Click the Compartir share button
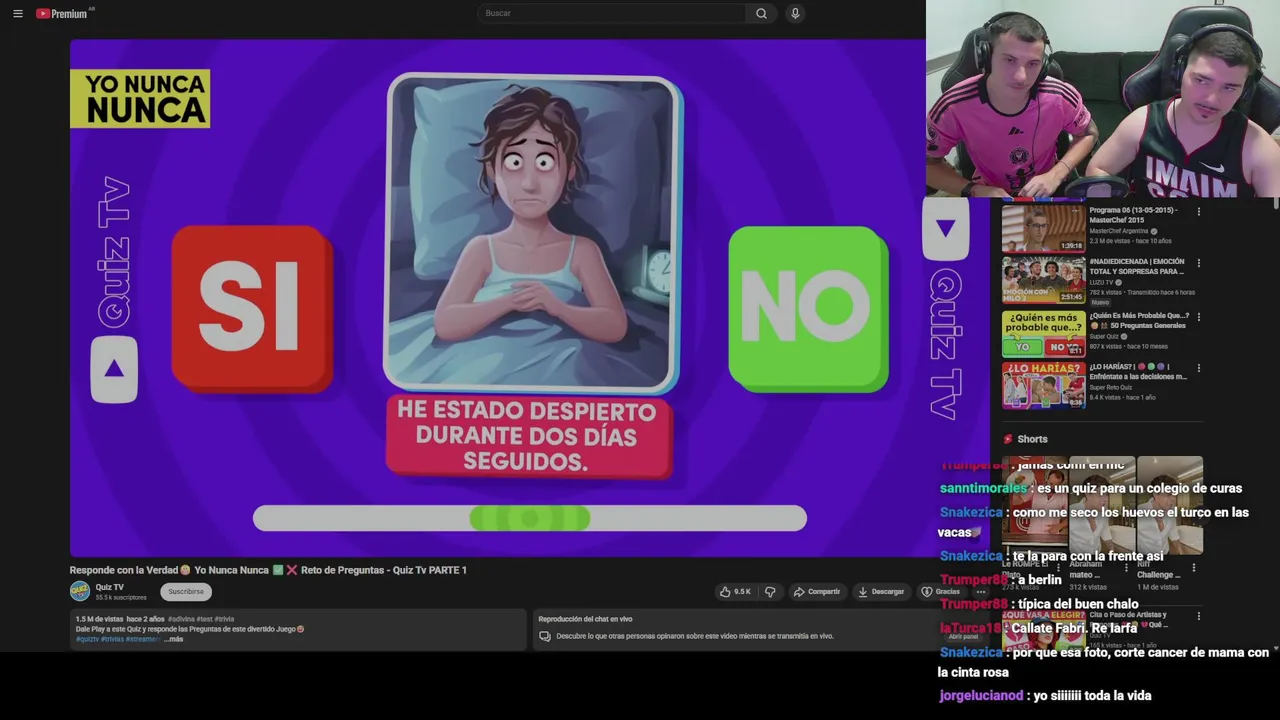Viewport: 1280px width, 720px height. pyautogui.click(x=817, y=592)
